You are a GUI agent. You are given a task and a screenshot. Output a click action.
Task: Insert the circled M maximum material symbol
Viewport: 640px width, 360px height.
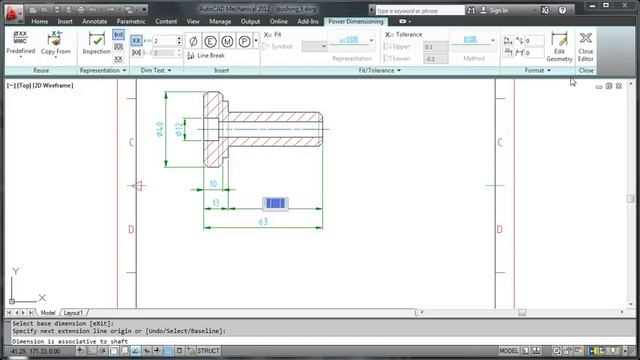pyautogui.click(x=227, y=41)
